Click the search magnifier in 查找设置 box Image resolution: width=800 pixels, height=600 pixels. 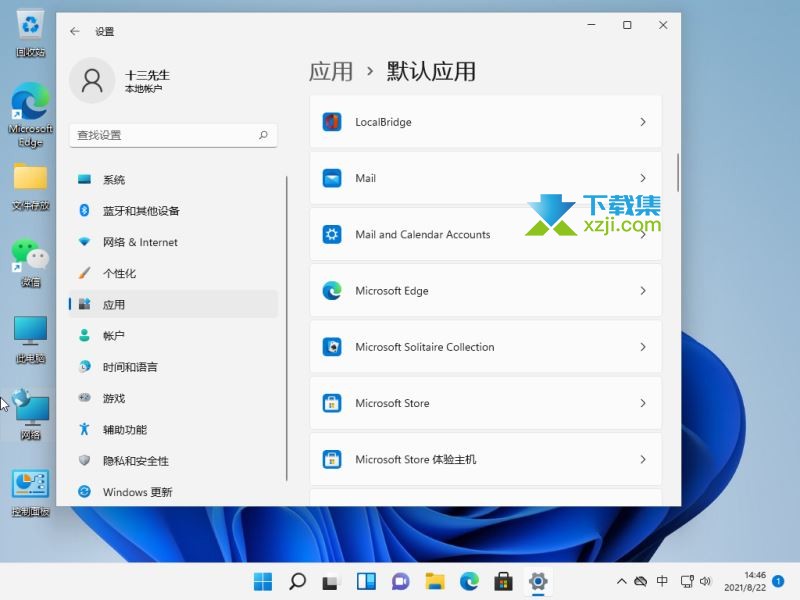coord(263,135)
